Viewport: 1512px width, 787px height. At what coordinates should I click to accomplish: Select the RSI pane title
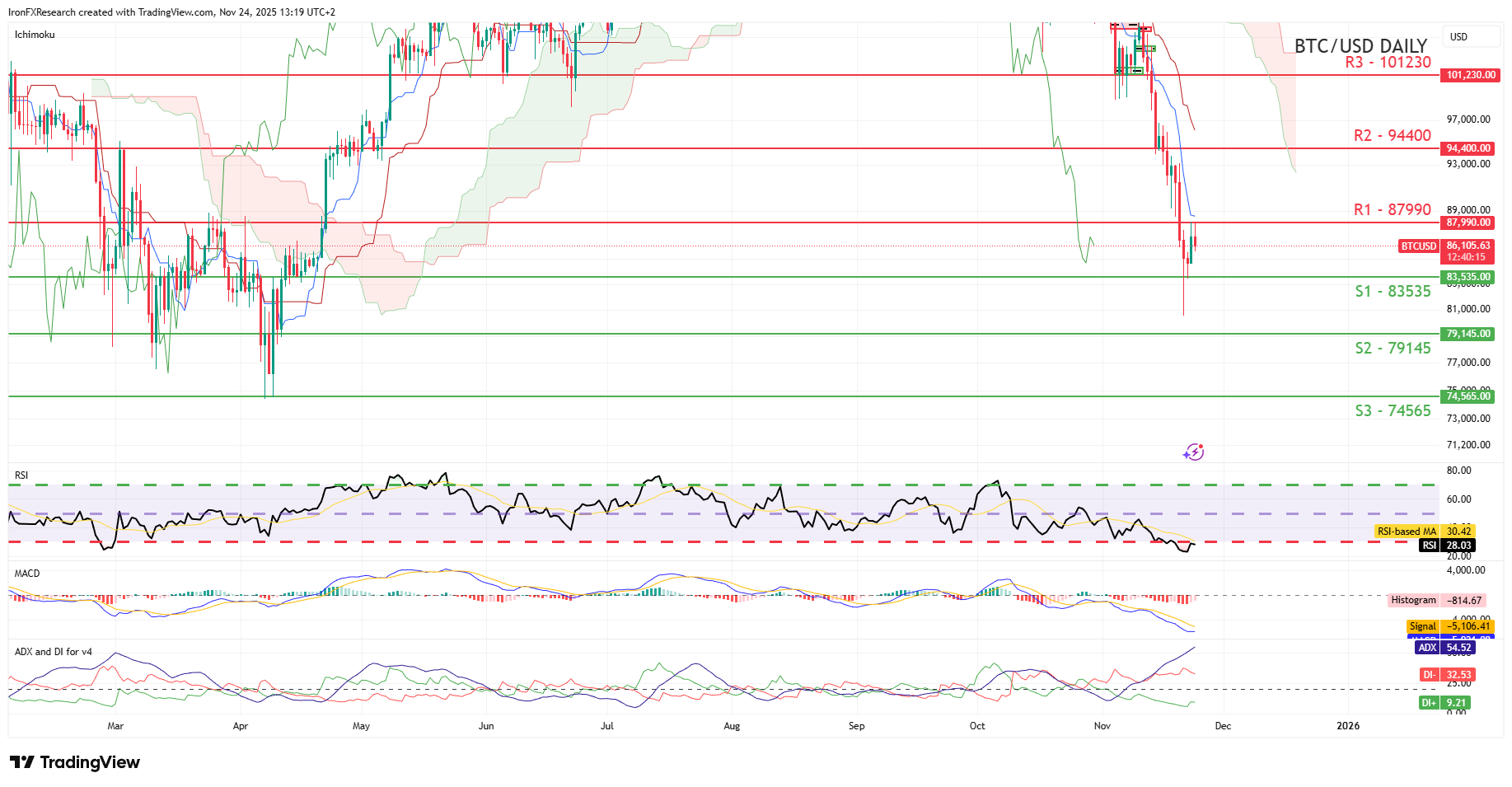point(21,475)
